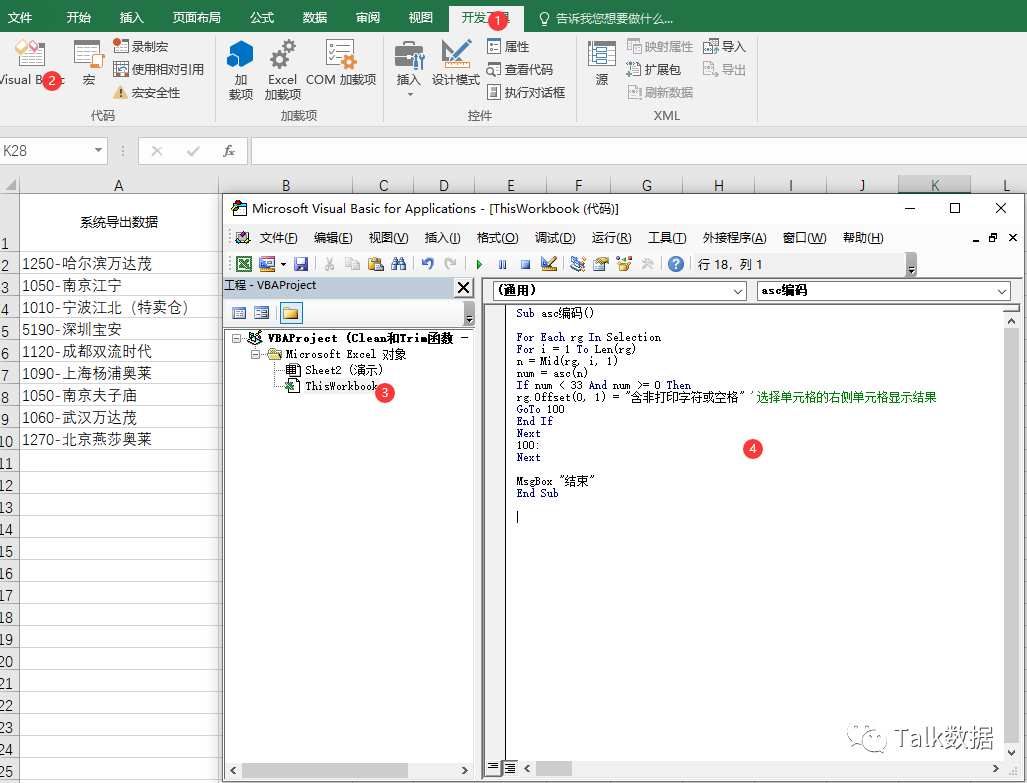This screenshot has width=1027, height=783.
Task: Click the Undo arrow in the VBA toolbar
Action: [428, 264]
